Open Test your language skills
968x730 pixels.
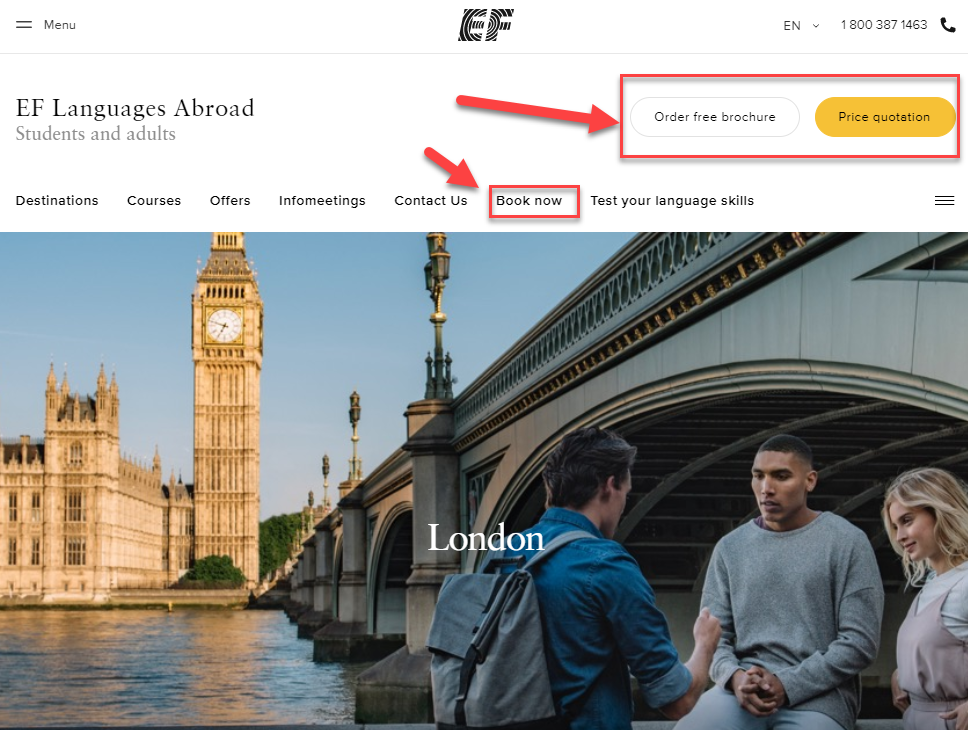(672, 201)
